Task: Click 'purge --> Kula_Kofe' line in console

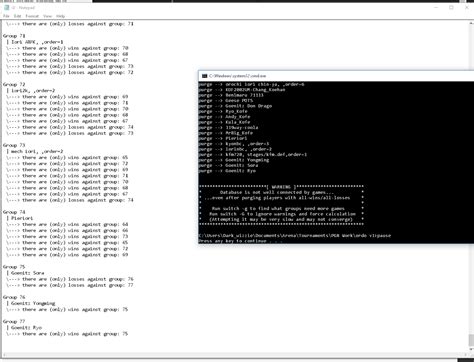Action: coord(224,122)
